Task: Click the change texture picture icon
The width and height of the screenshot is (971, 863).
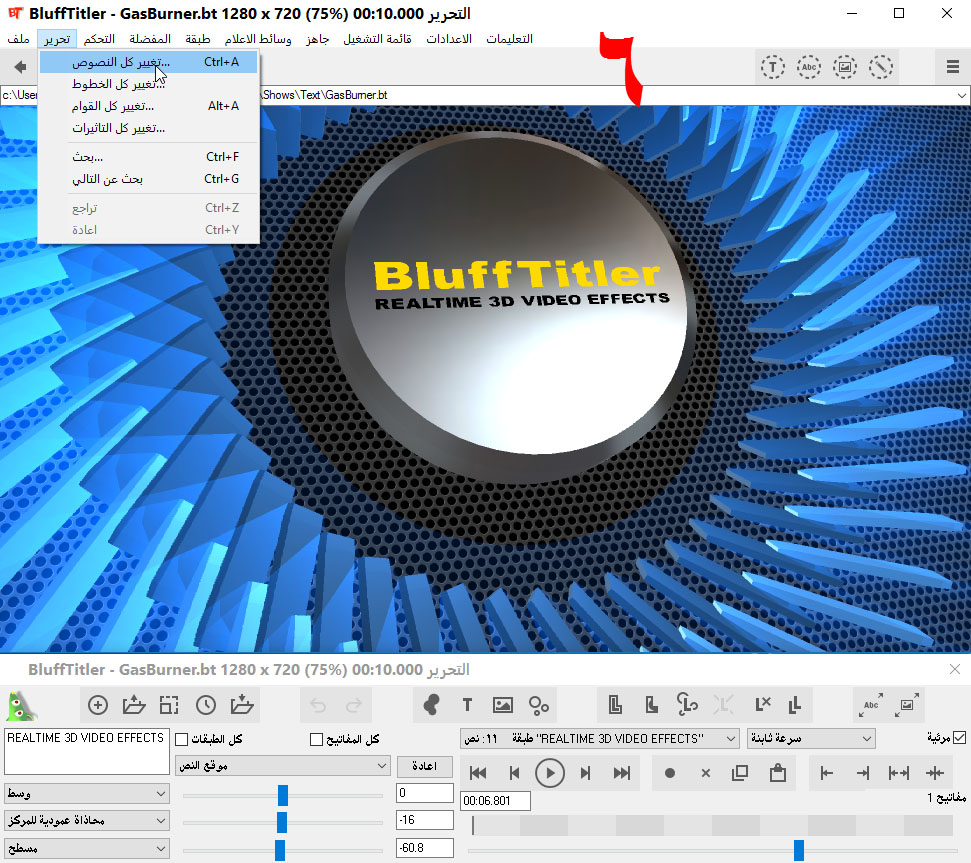Action: [503, 705]
